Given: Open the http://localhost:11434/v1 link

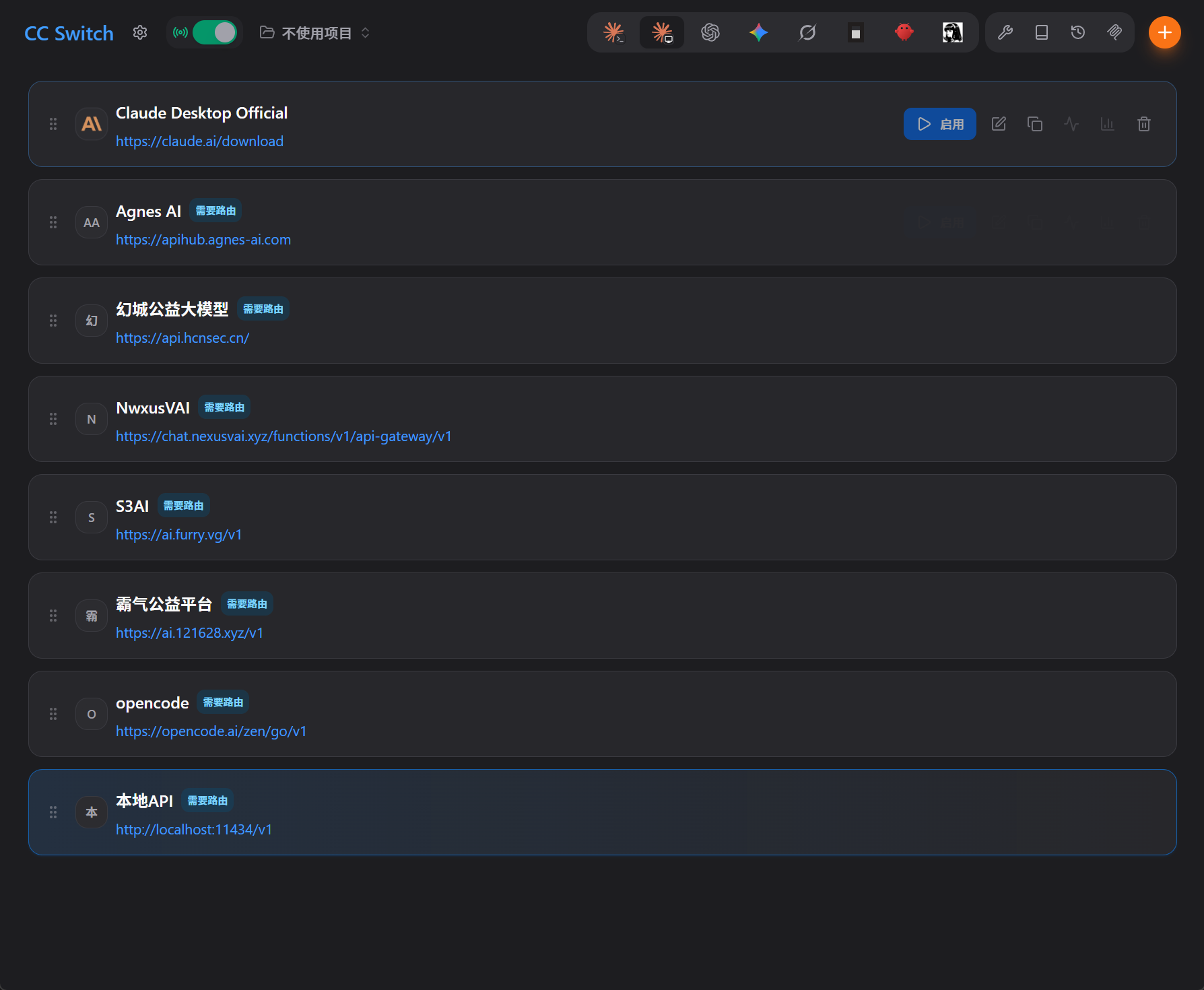Looking at the screenshot, I should point(194,830).
